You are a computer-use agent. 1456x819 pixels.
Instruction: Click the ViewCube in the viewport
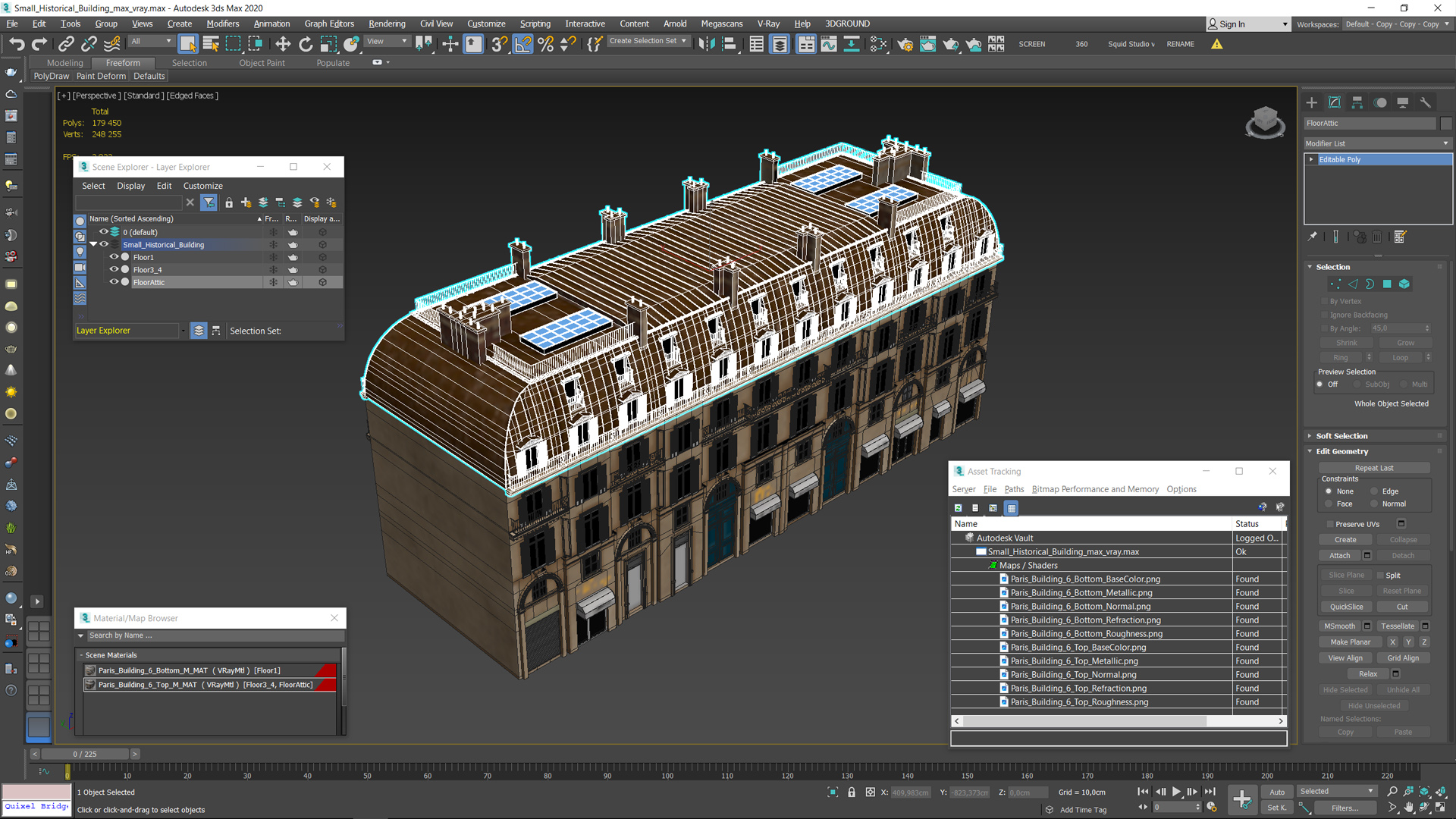1265,123
